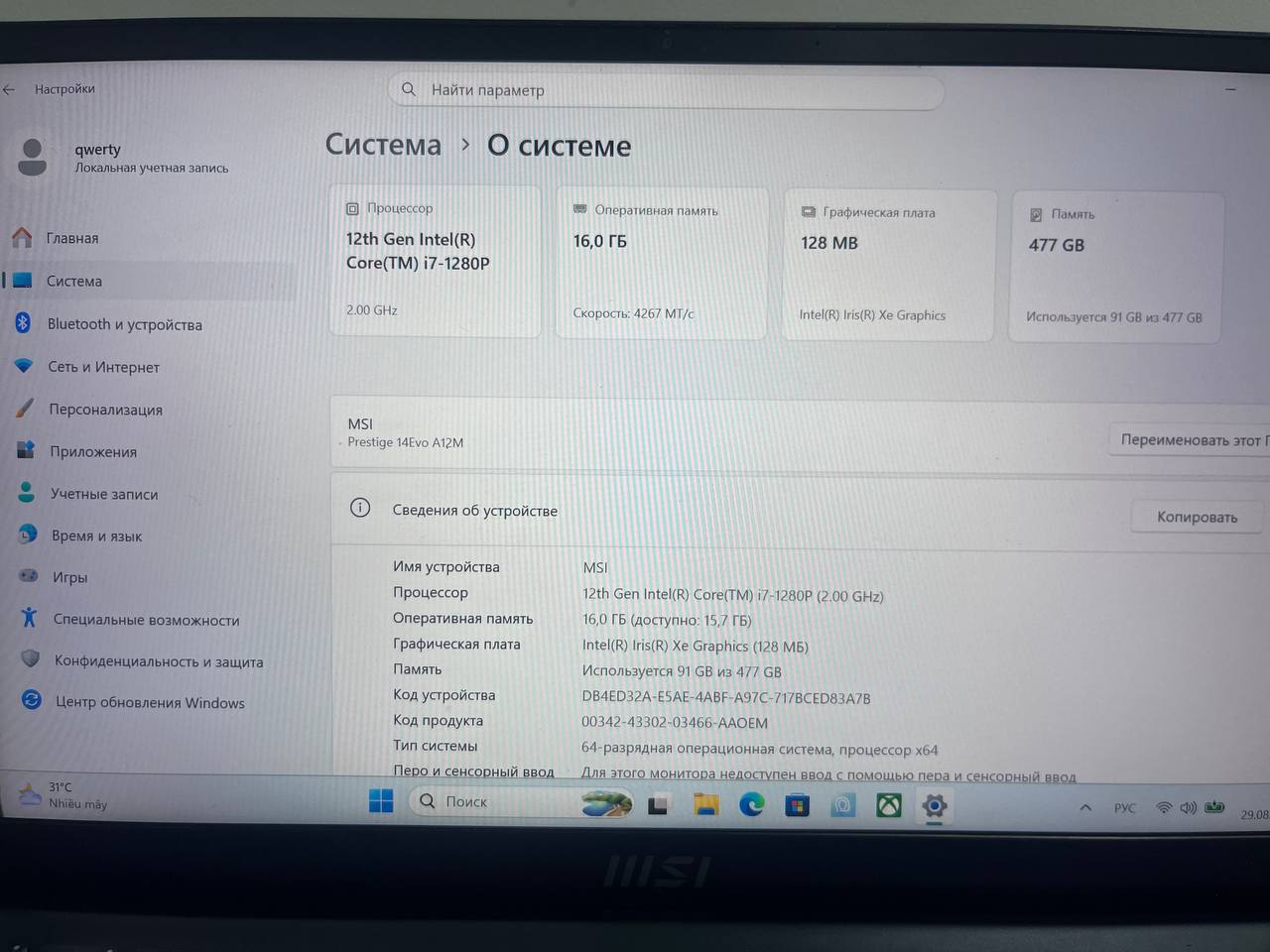This screenshot has height=952, width=1270.
Task: Go back using the arrow beside Настройки
Action: tap(10, 89)
